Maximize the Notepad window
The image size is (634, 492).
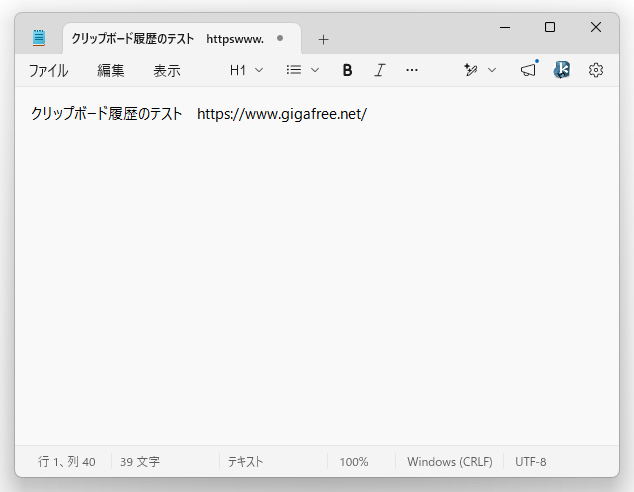[549, 27]
